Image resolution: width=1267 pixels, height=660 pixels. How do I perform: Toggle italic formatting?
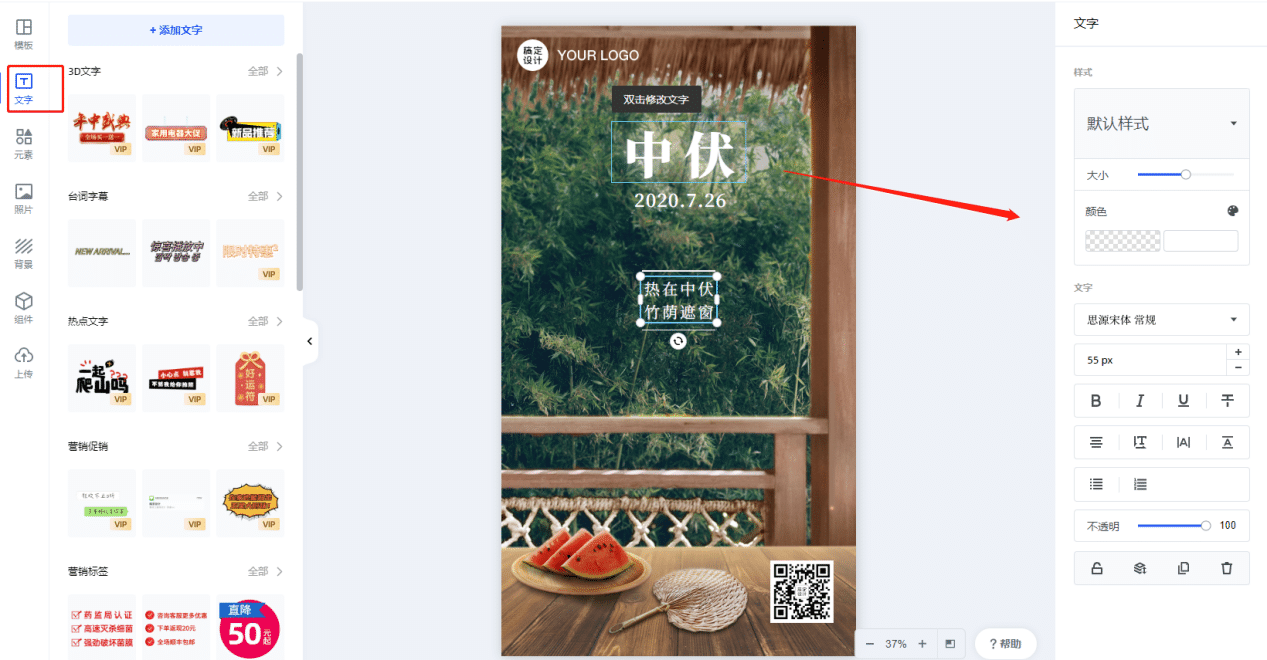click(x=1140, y=401)
